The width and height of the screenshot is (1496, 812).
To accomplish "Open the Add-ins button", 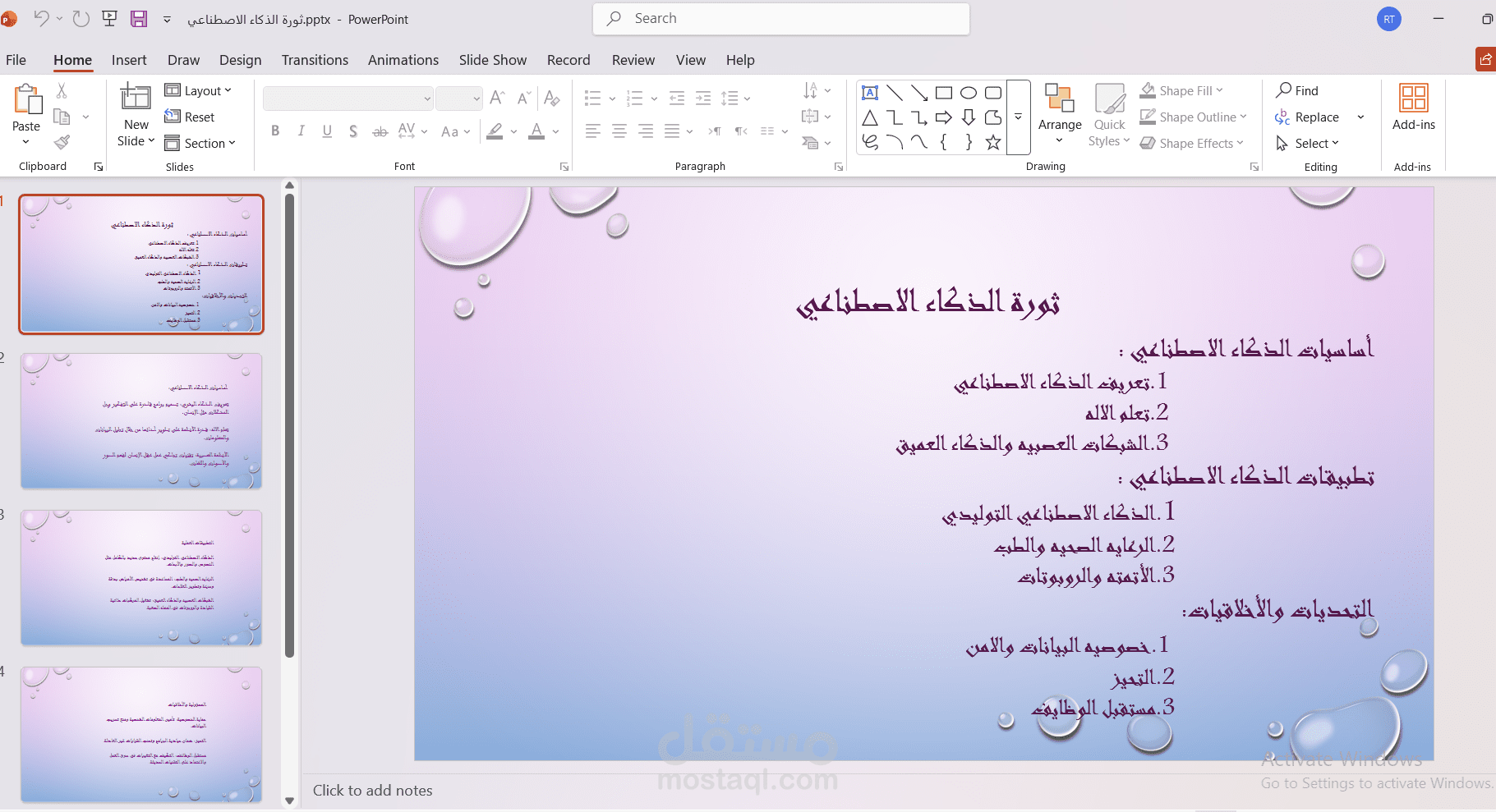I will 1414,108.
